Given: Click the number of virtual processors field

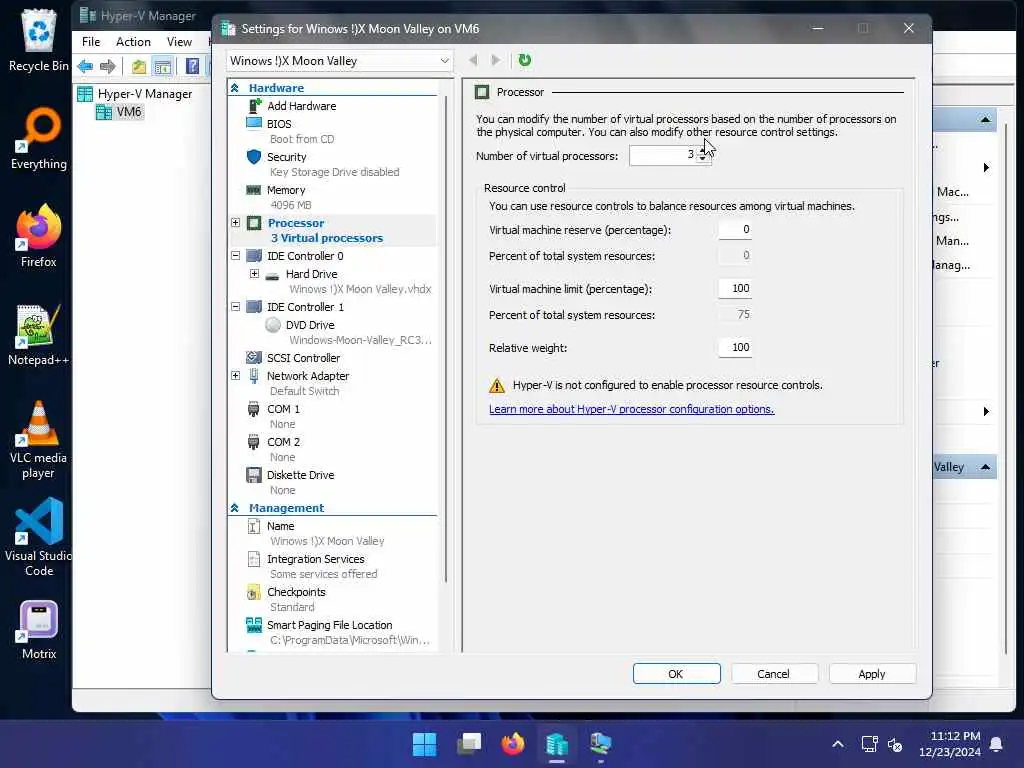Looking at the screenshot, I should pyautogui.click(x=662, y=155).
